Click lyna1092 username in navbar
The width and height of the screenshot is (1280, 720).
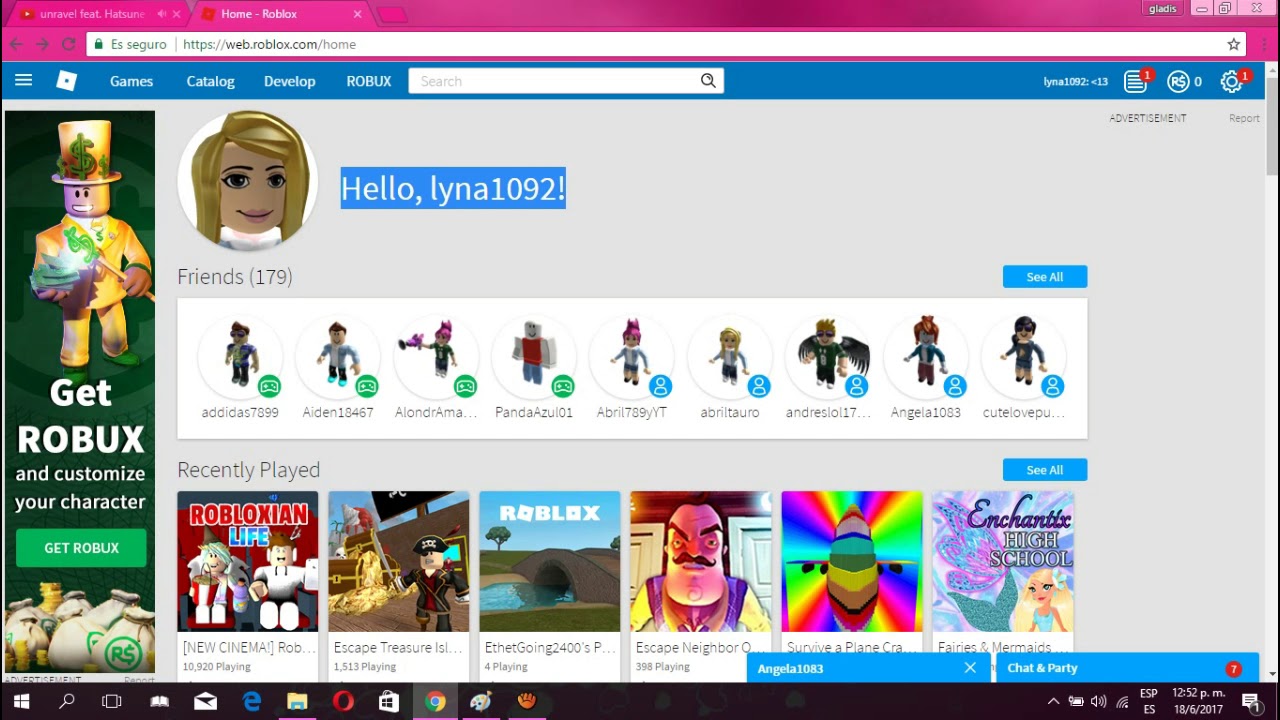(1075, 82)
